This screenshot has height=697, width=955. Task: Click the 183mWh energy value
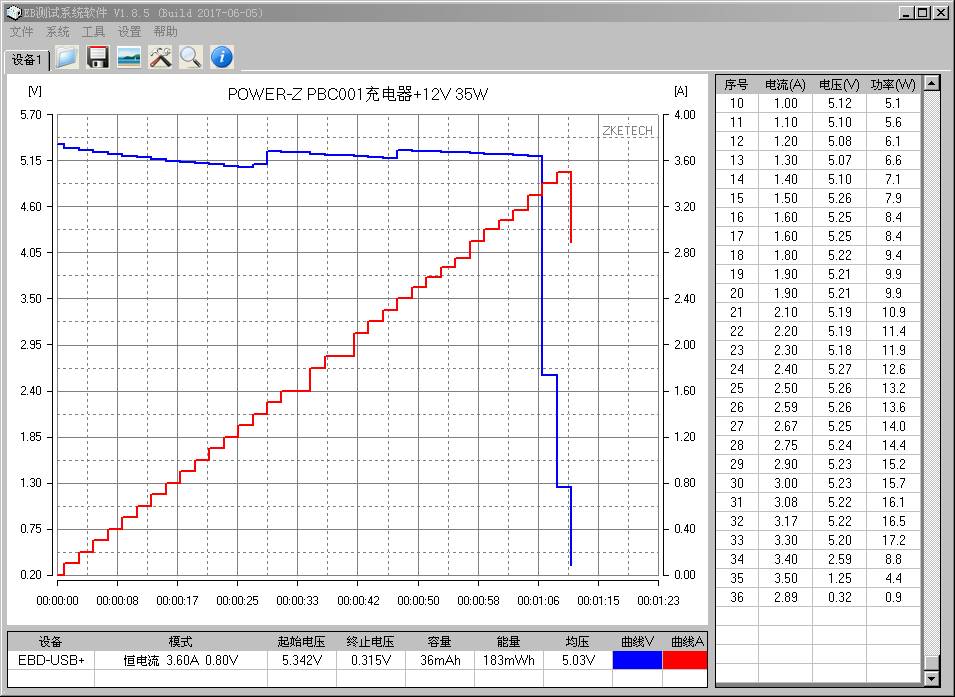pos(509,660)
